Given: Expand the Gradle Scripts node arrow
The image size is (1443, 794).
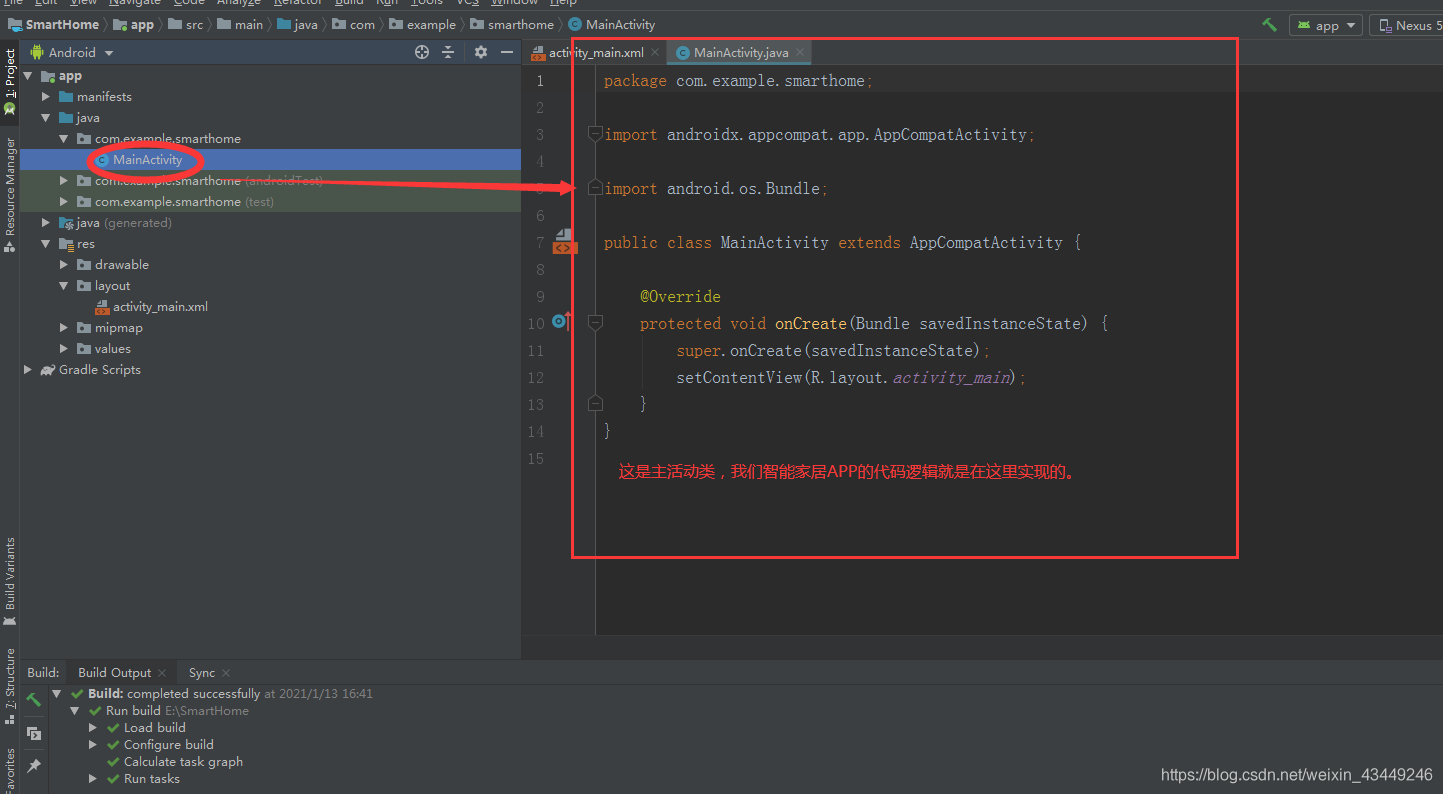Looking at the screenshot, I should (28, 370).
